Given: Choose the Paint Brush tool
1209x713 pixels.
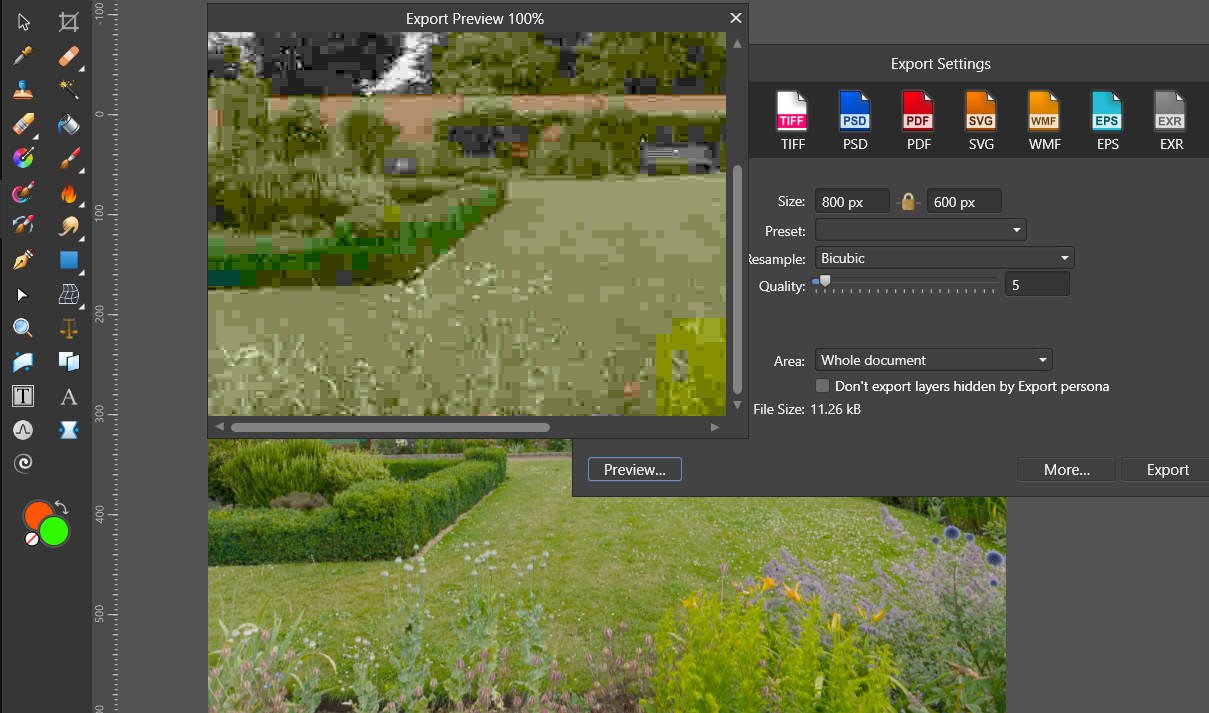Looking at the screenshot, I should point(69,158).
